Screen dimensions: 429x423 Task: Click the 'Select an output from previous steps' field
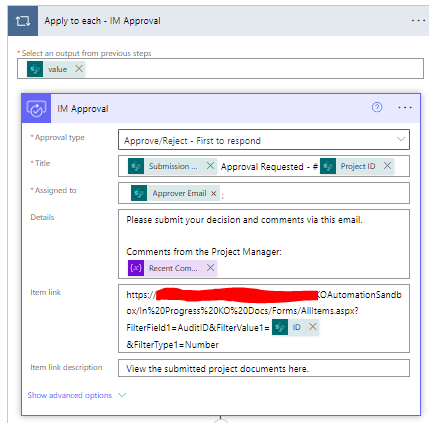click(220, 69)
